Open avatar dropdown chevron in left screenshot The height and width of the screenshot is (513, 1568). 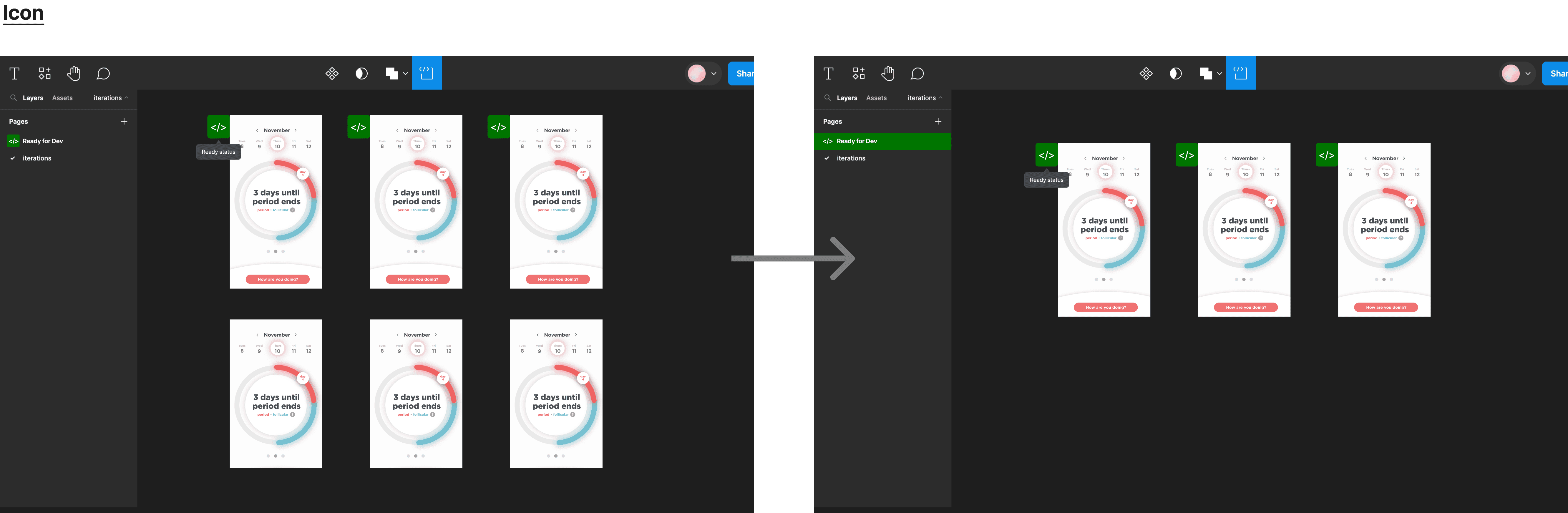coord(714,74)
